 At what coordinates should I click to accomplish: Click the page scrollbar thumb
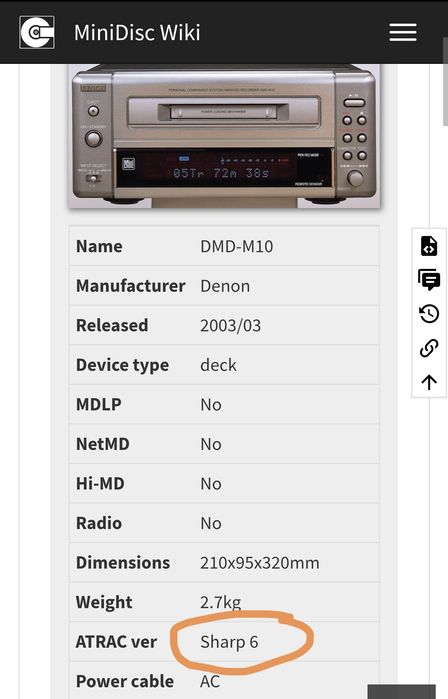pos(445,82)
